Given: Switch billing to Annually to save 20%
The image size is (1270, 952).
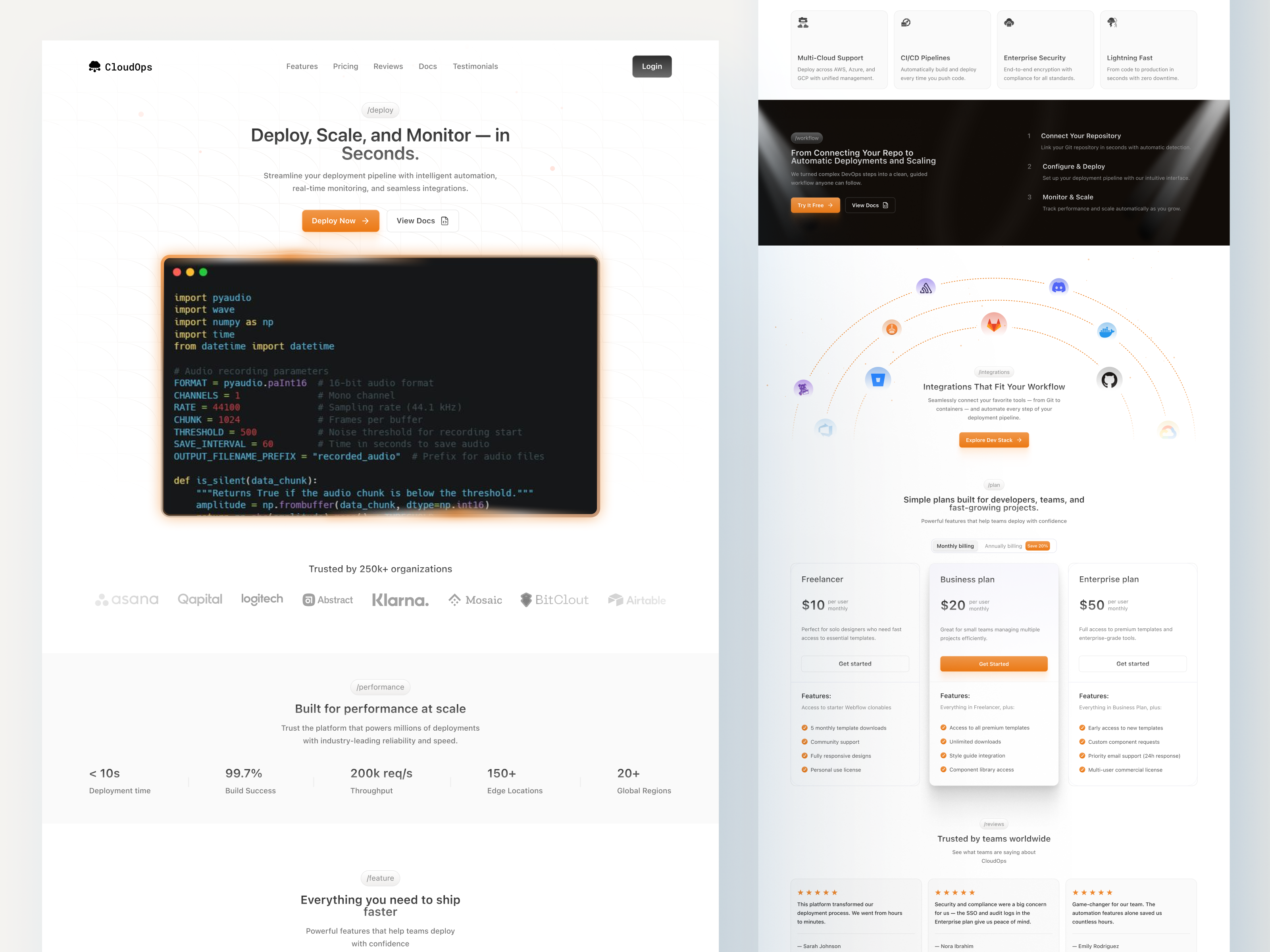Looking at the screenshot, I should [x=1004, y=546].
